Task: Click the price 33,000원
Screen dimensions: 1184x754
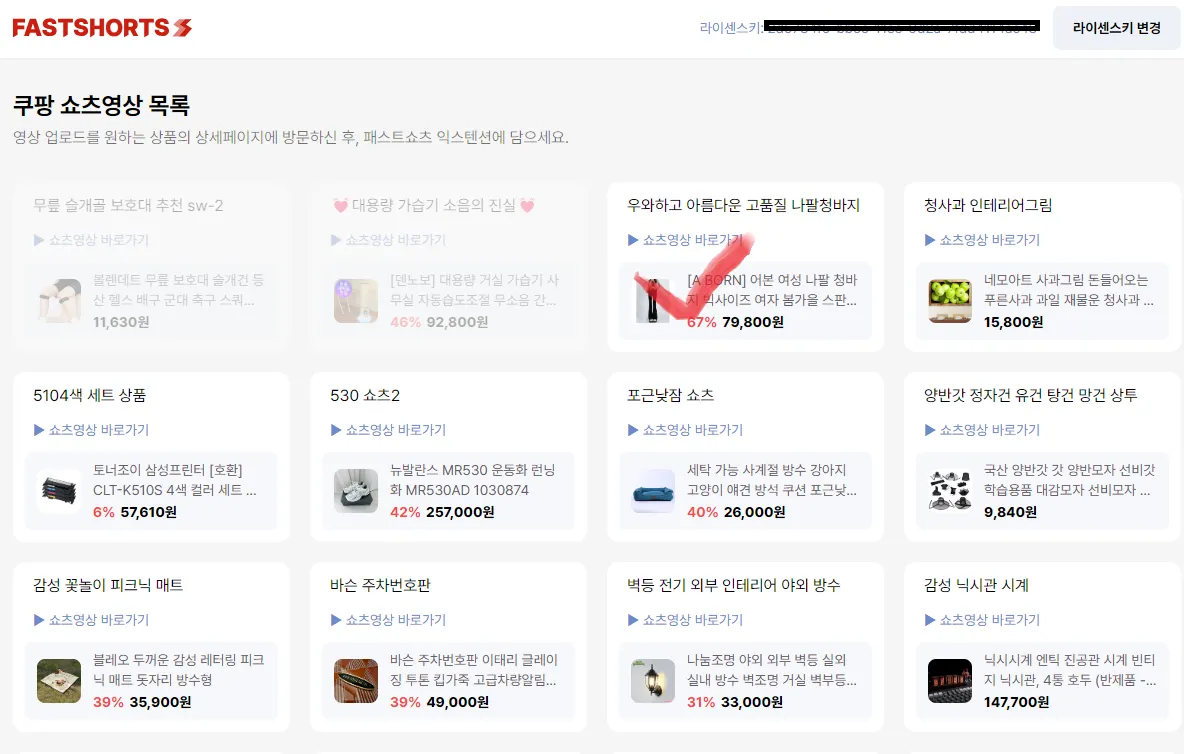Action: tap(752, 703)
